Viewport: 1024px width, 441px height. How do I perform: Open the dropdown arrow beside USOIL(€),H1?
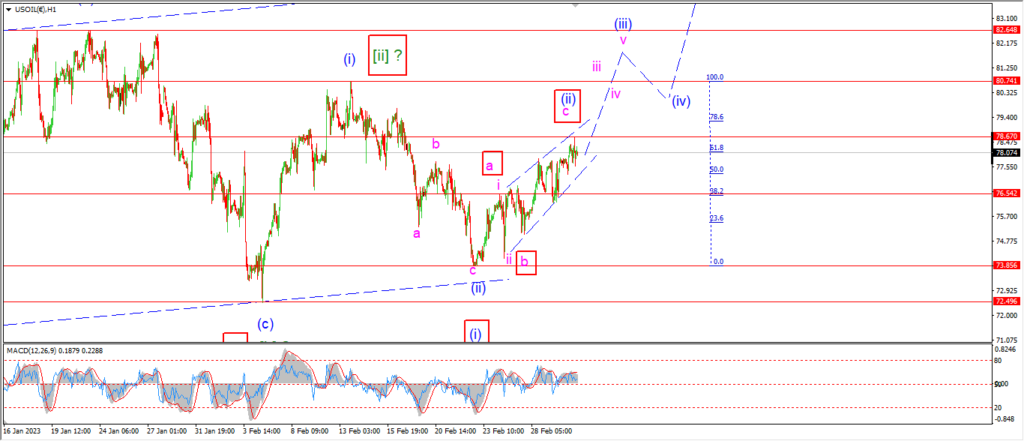(x=8, y=9)
